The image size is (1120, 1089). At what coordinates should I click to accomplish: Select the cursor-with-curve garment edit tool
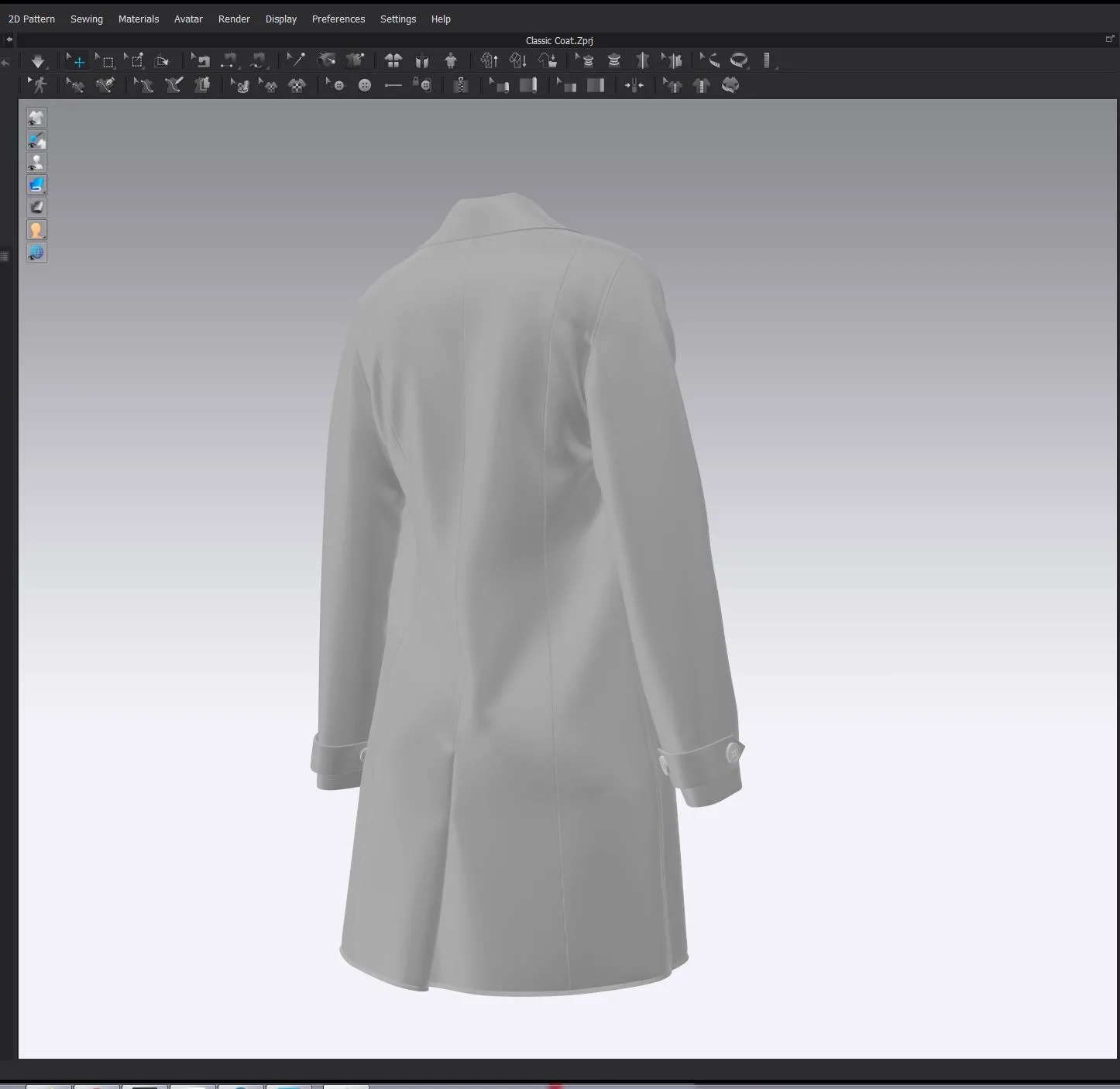[x=76, y=85]
